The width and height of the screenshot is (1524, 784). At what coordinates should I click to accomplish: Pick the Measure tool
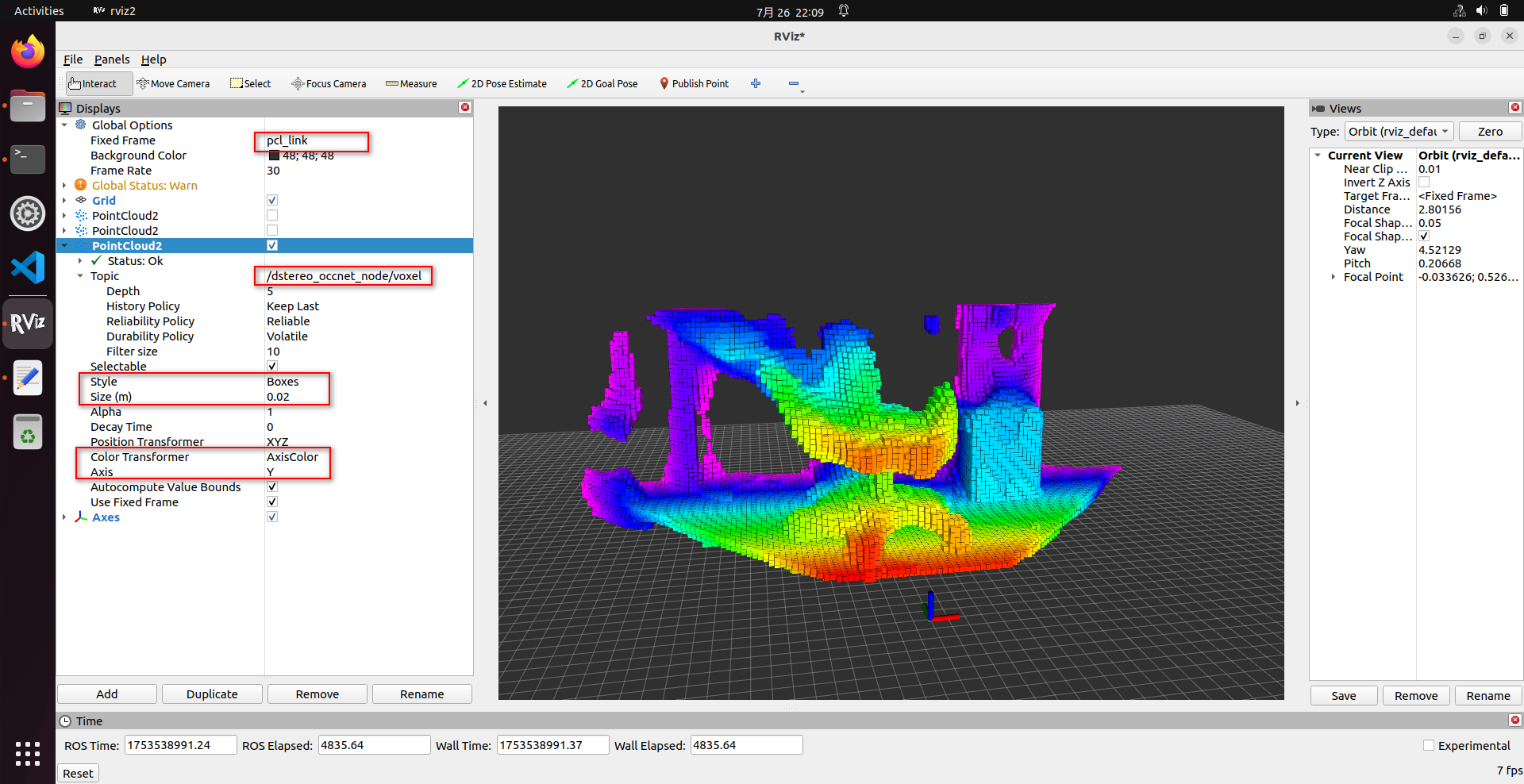tap(411, 83)
